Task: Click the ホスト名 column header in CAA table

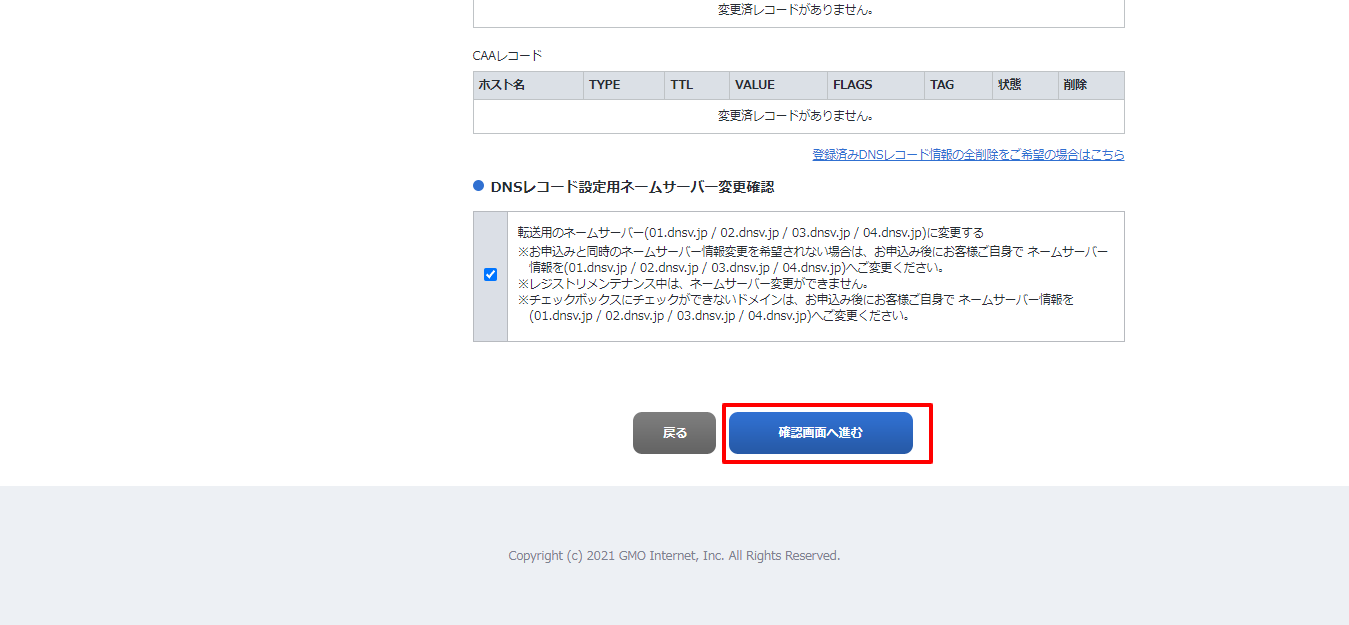Action: 502,85
